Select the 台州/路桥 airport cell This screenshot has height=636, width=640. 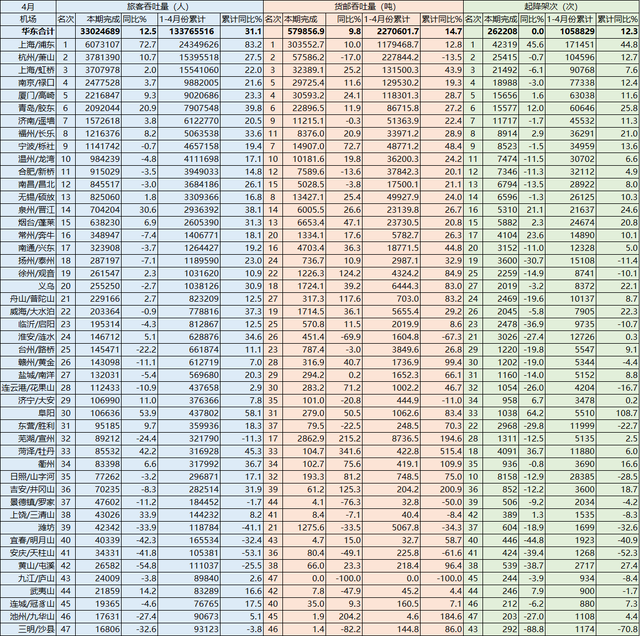(x=28, y=349)
